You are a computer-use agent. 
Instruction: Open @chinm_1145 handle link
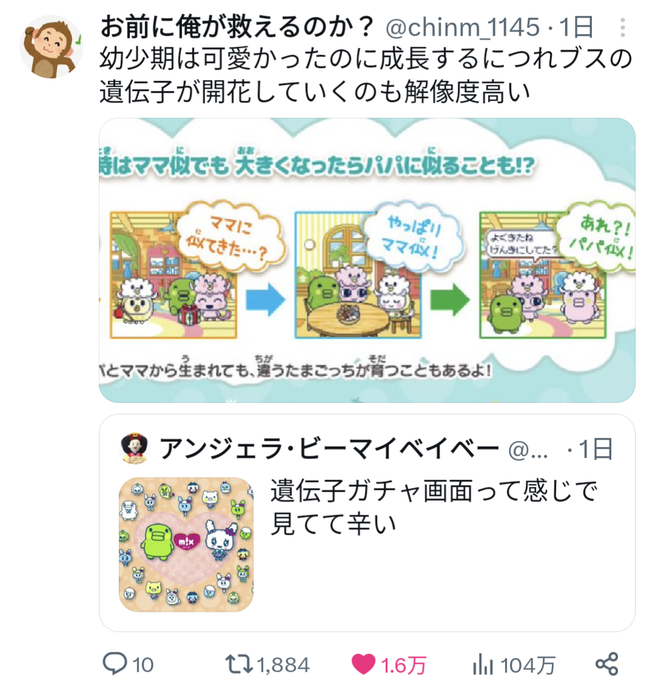tap(462, 28)
